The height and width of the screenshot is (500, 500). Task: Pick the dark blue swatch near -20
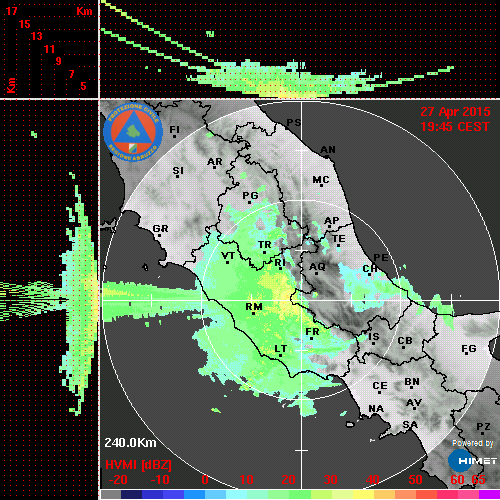[x=131, y=494]
